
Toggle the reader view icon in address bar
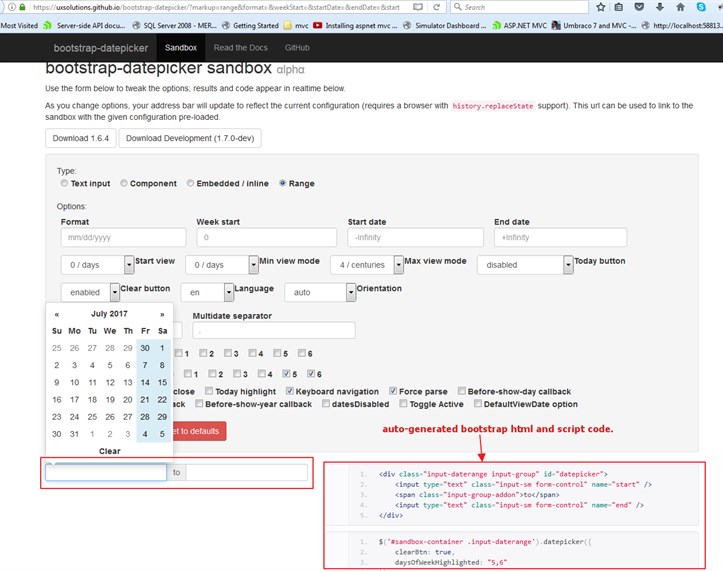(418, 7)
